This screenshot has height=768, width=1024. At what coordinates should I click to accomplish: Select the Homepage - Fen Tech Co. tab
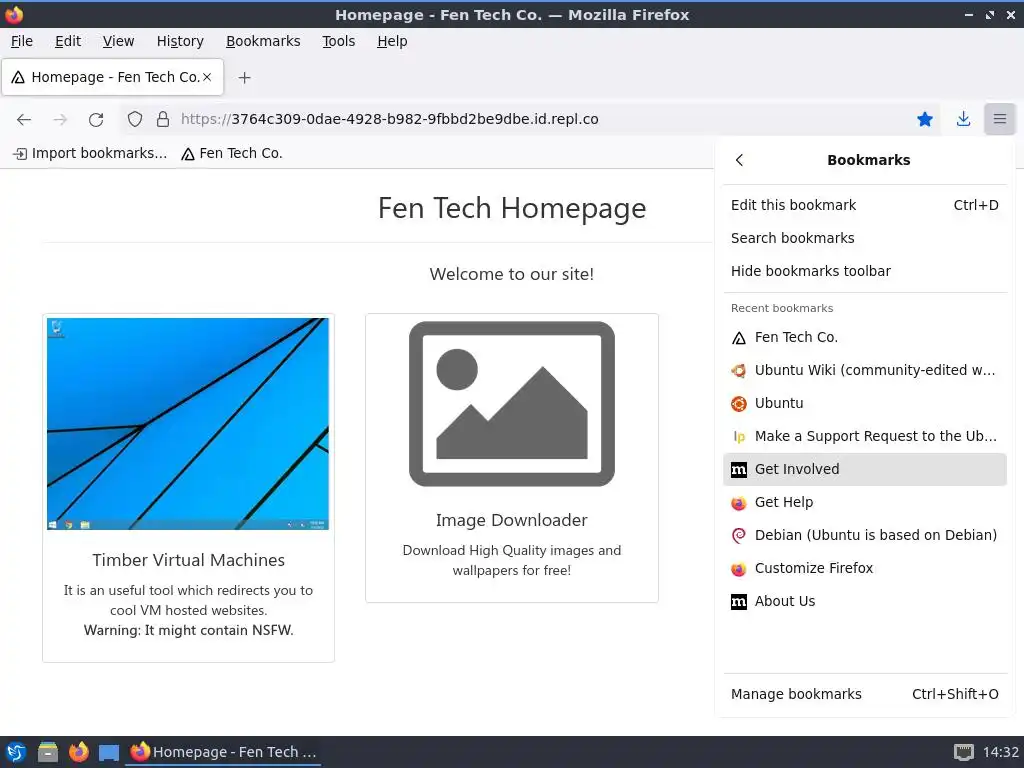pos(113,77)
